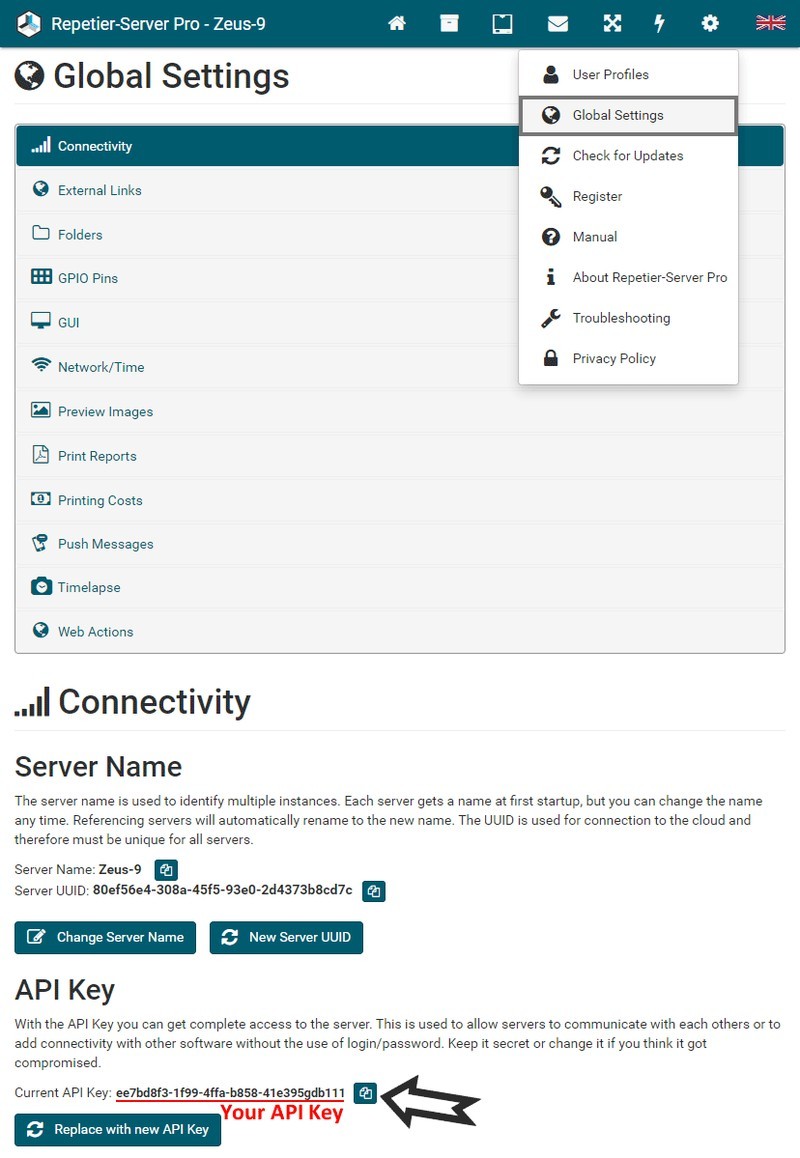Open the UK flag language selector
This screenshot has height=1158, width=800.
click(770, 23)
